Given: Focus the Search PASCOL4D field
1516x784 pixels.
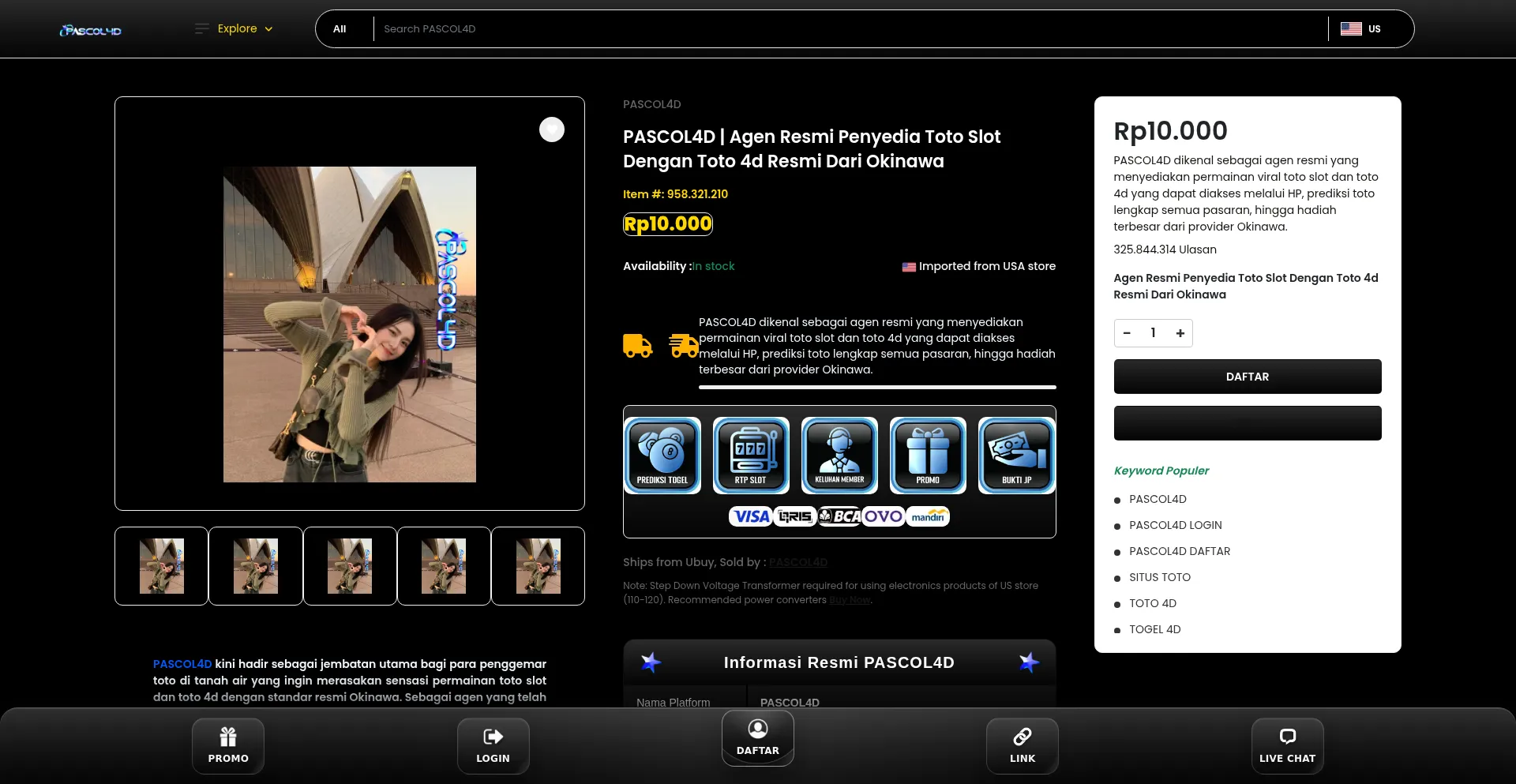Looking at the screenshot, I should tap(850, 29).
